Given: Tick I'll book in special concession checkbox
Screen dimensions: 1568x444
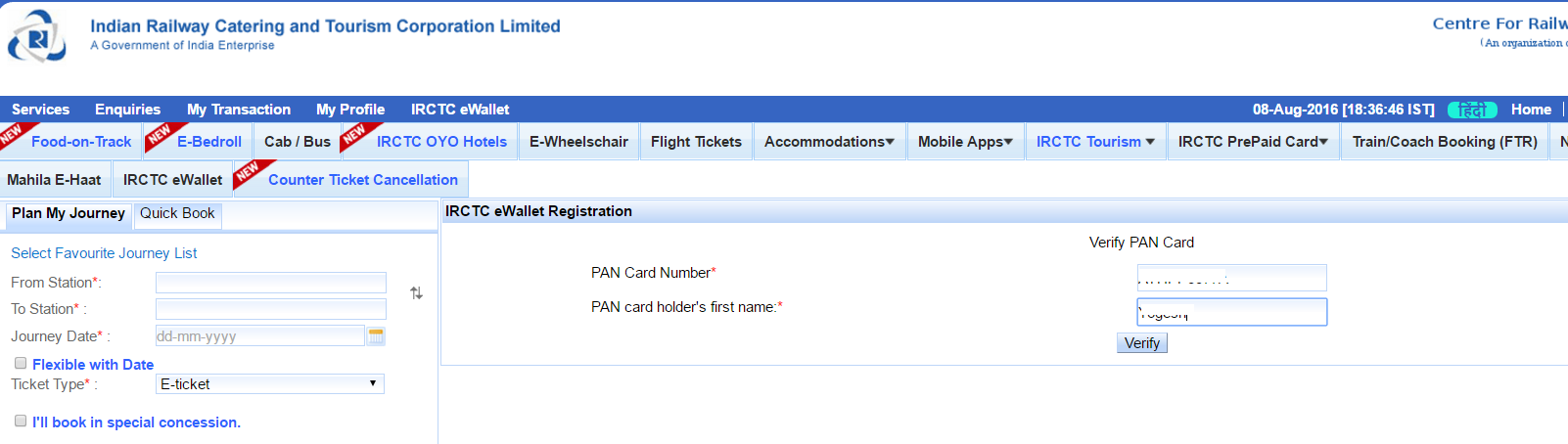Looking at the screenshot, I should [x=21, y=421].
